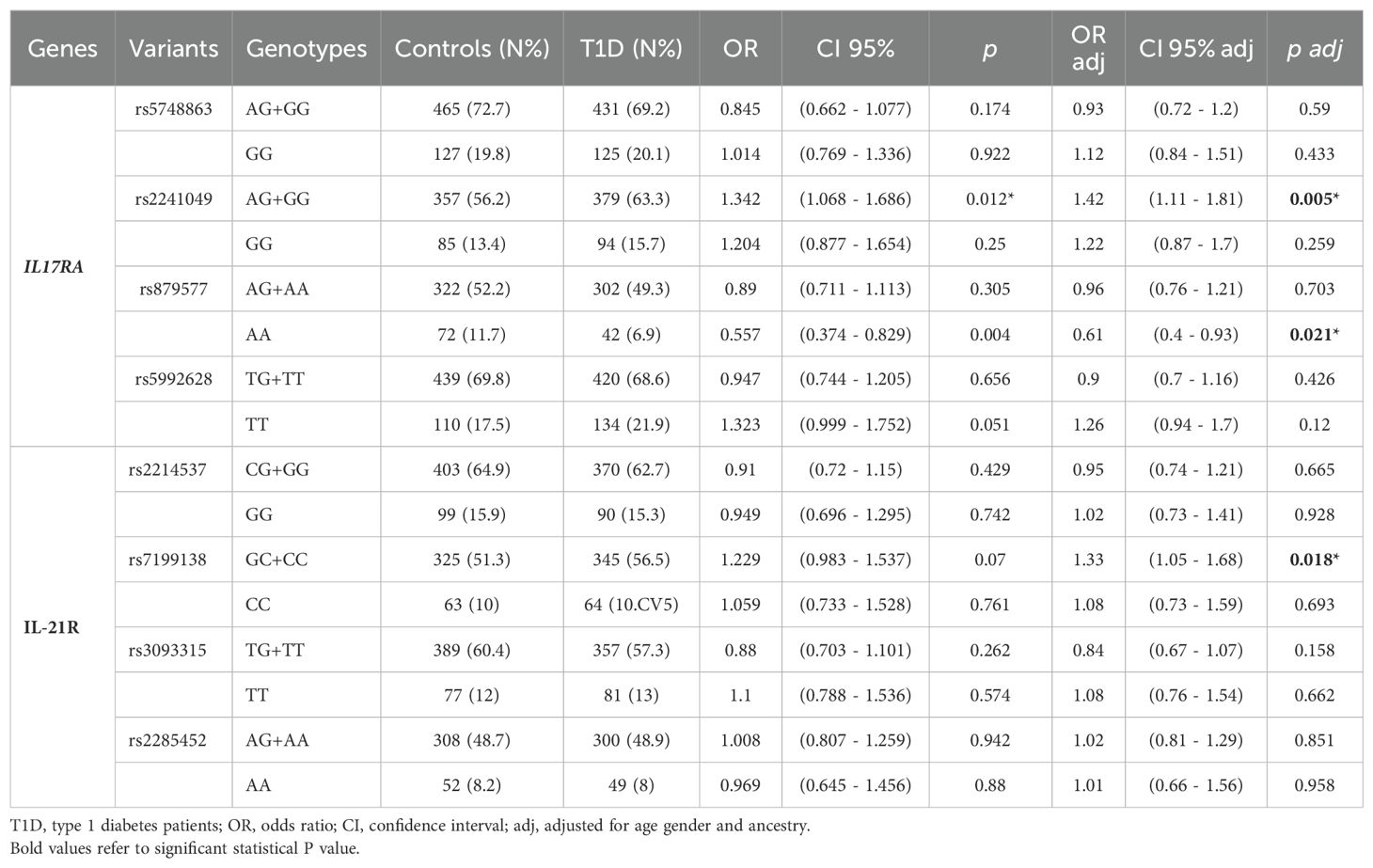The height and width of the screenshot is (868, 1373).
Task: Select the bold 0.005* p adj value
Action: 1314,199
